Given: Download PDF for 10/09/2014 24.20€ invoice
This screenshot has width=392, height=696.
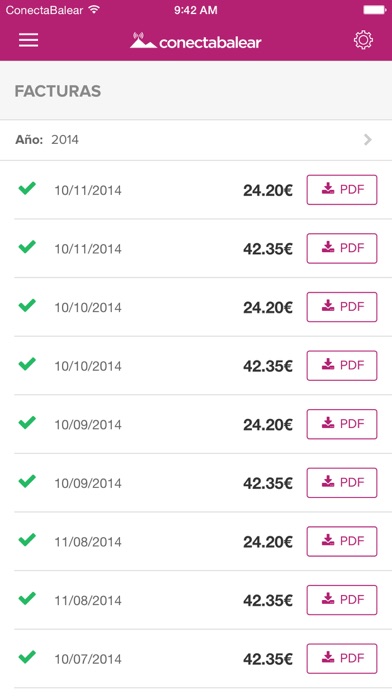Looking at the screenshot, I should tap(342, 424).
